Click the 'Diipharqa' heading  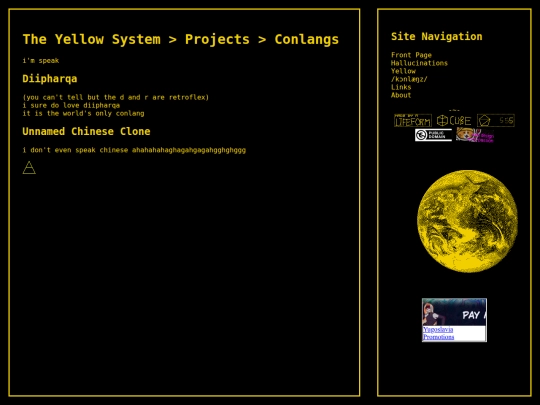tap(50, 79)
